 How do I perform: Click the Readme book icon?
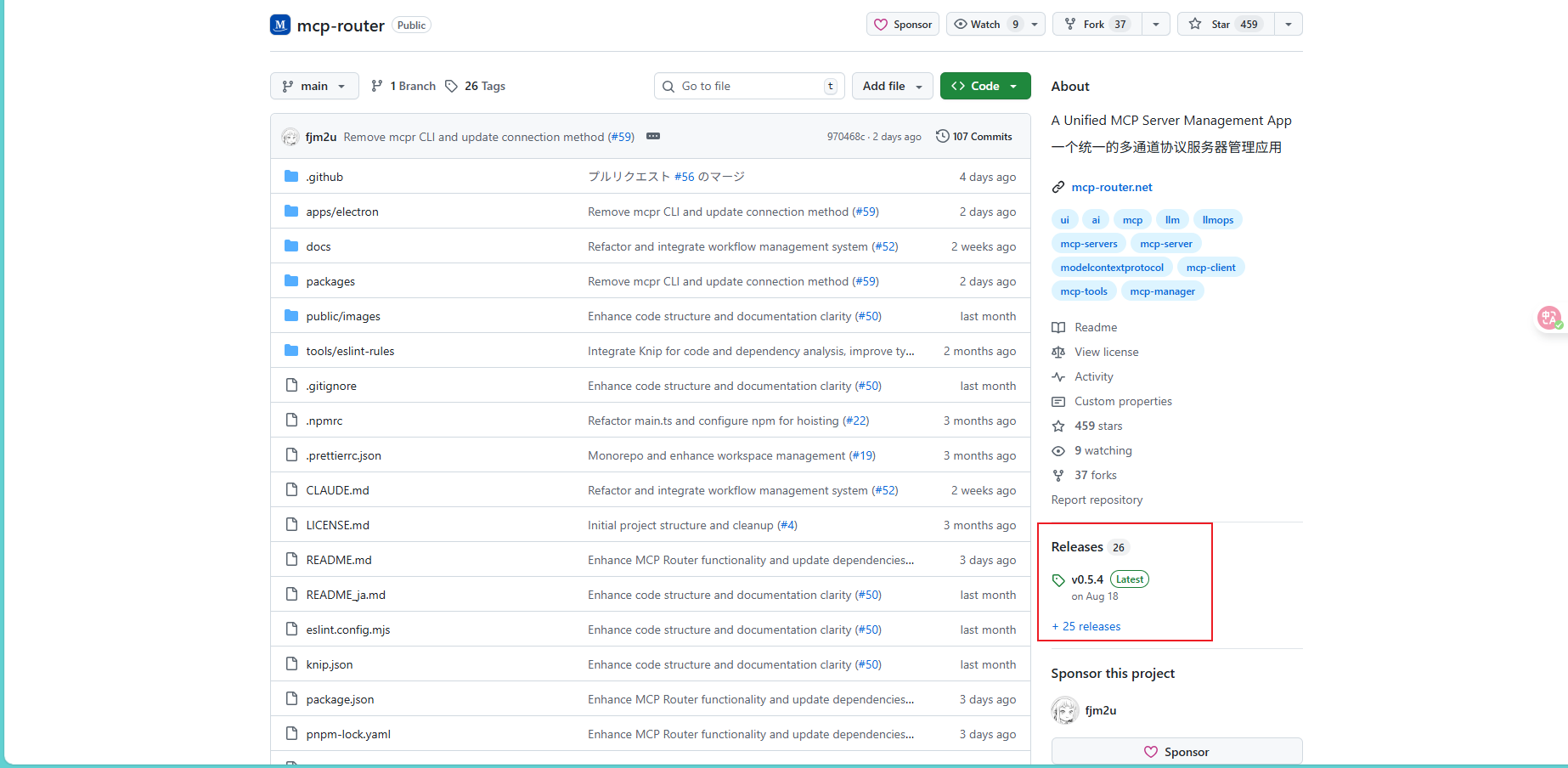(x=1058, y=327)
